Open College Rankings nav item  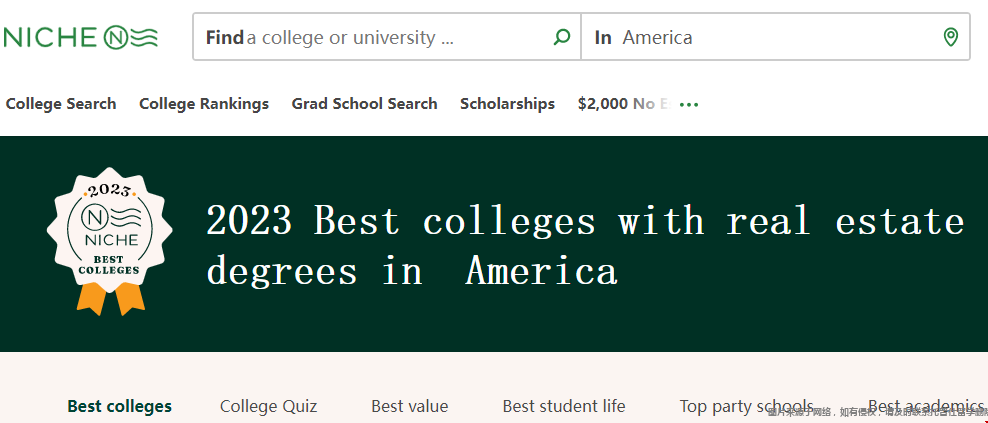[204, 104]
